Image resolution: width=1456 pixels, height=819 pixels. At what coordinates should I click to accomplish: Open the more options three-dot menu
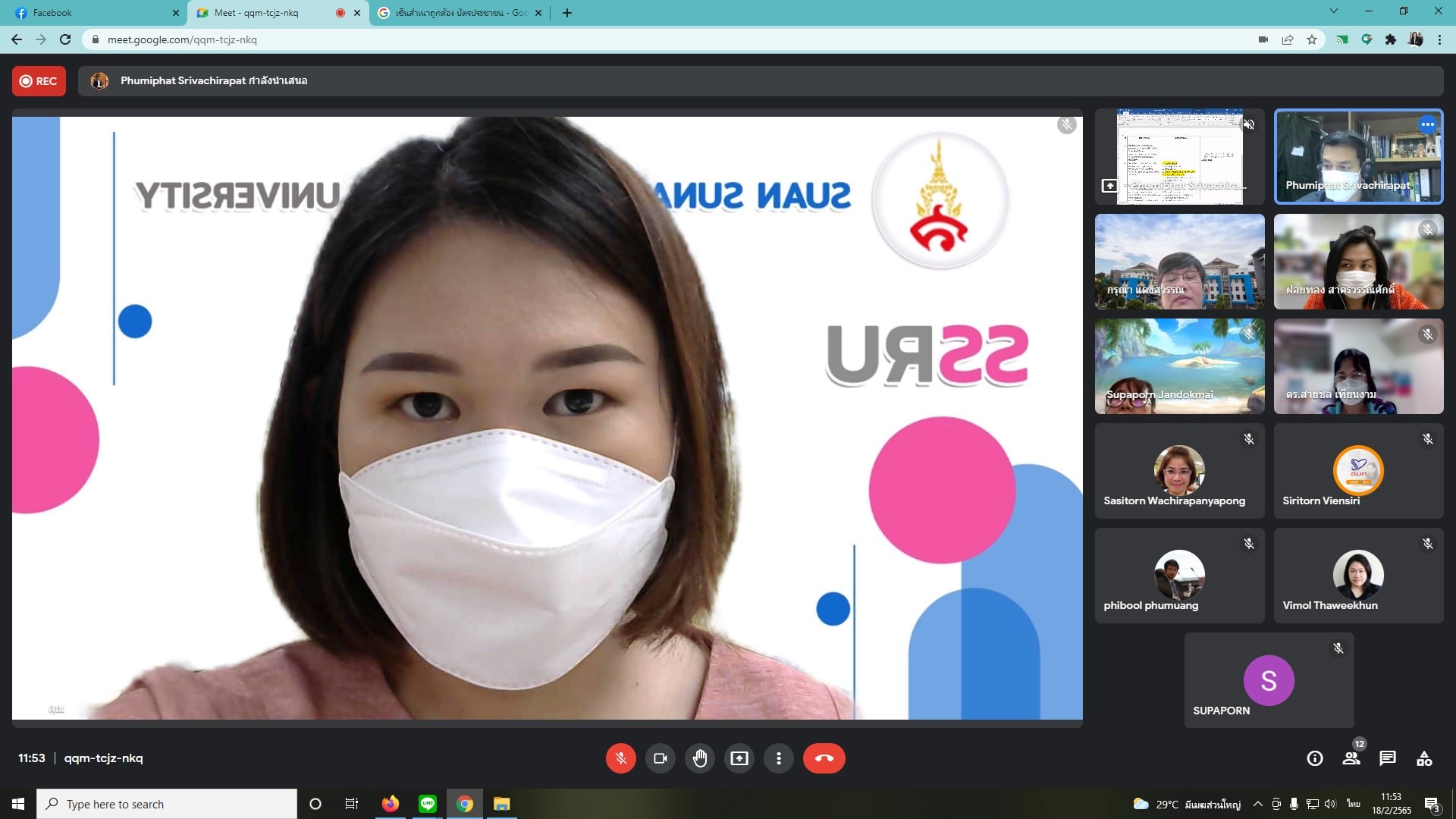tap(778, 758)
